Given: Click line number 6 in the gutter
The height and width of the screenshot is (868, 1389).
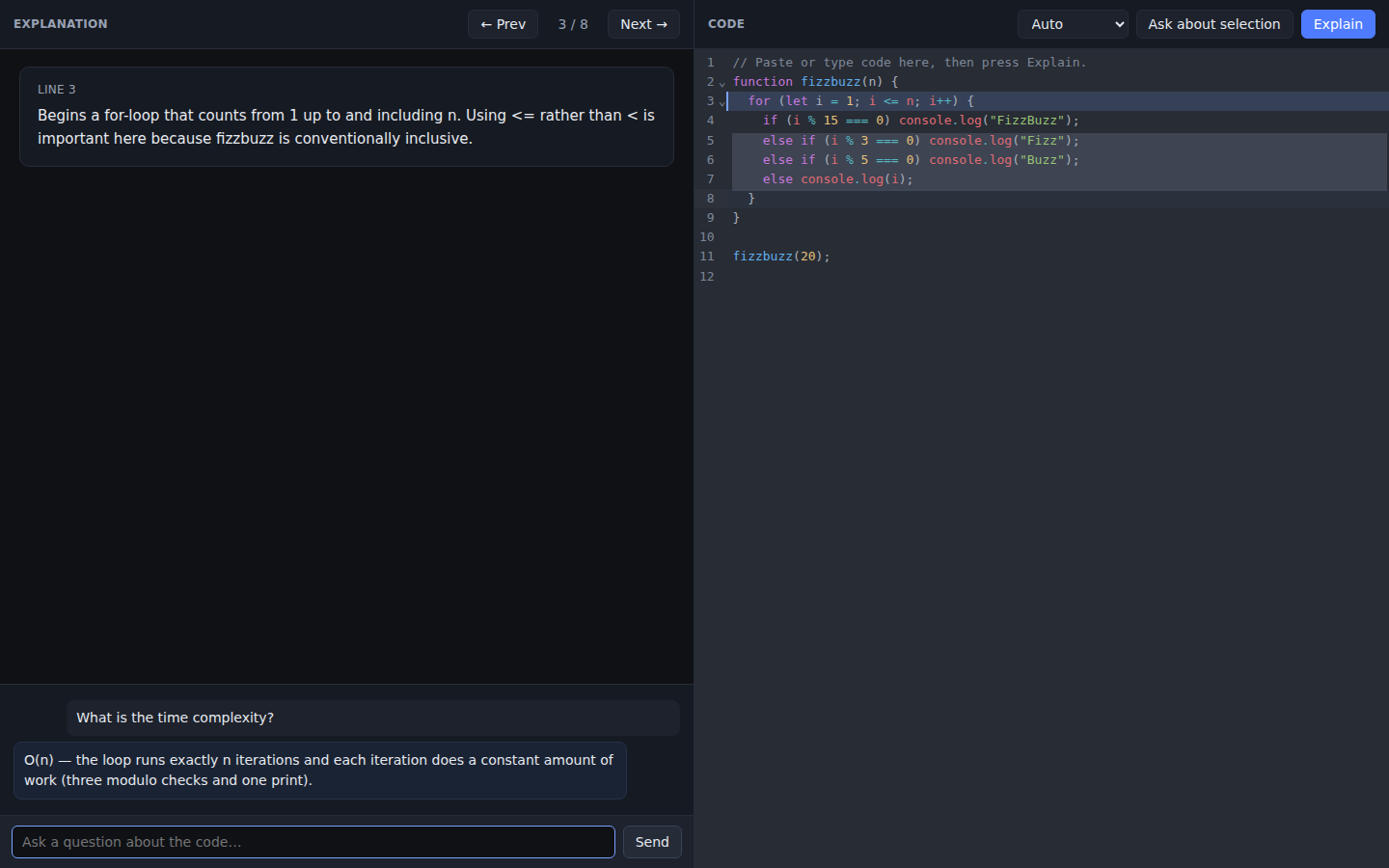Looking at the screenshot, I should [711, 160].
